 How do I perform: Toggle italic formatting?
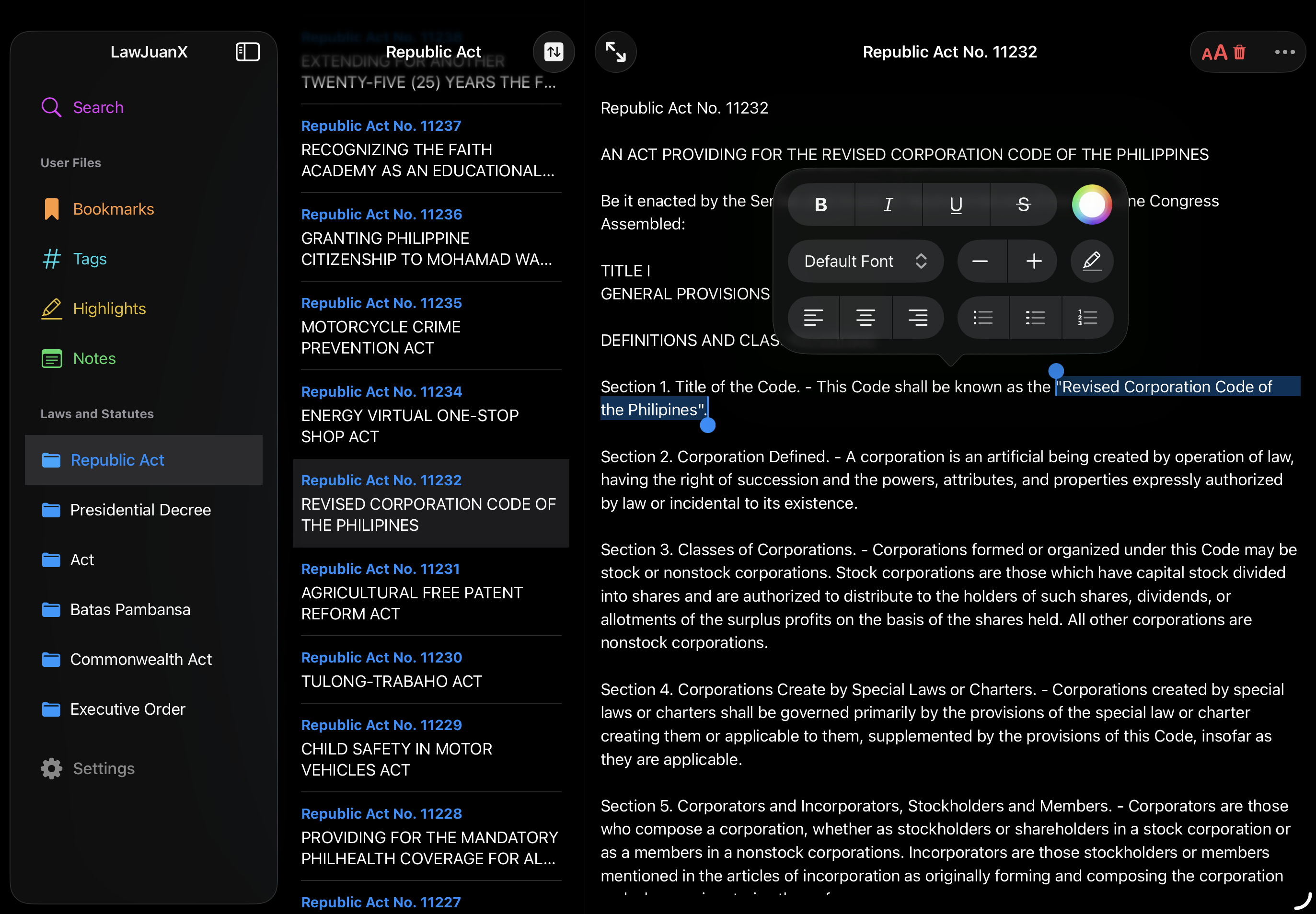coord(889,205)
